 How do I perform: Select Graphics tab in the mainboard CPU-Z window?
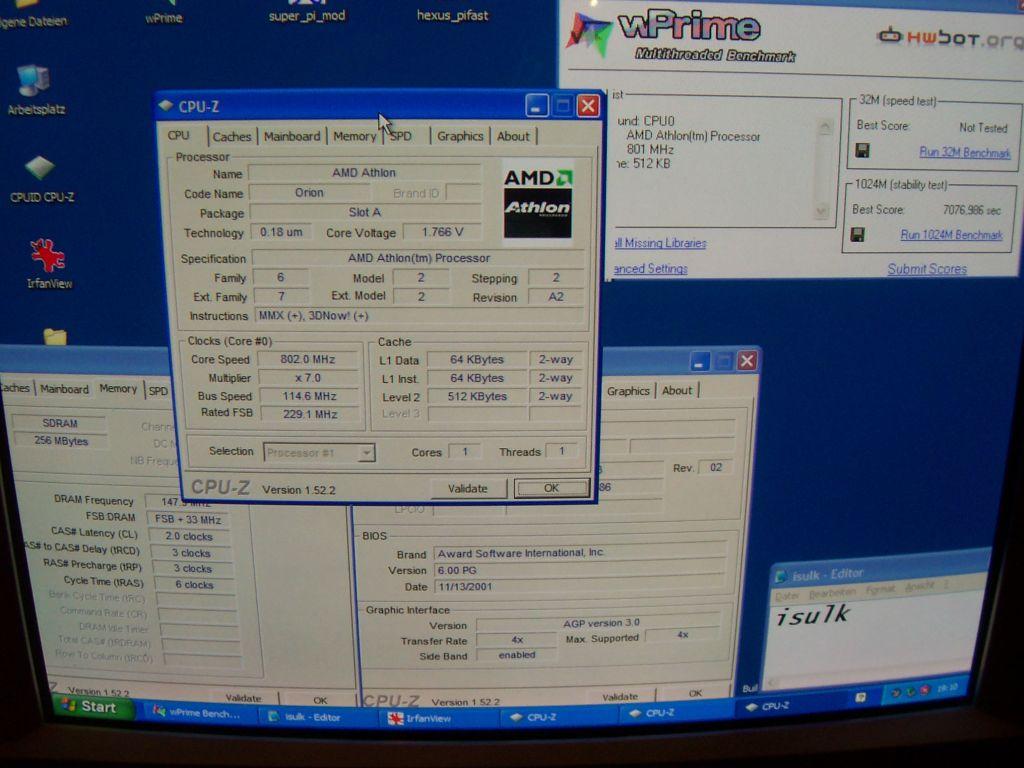point(628,391)
